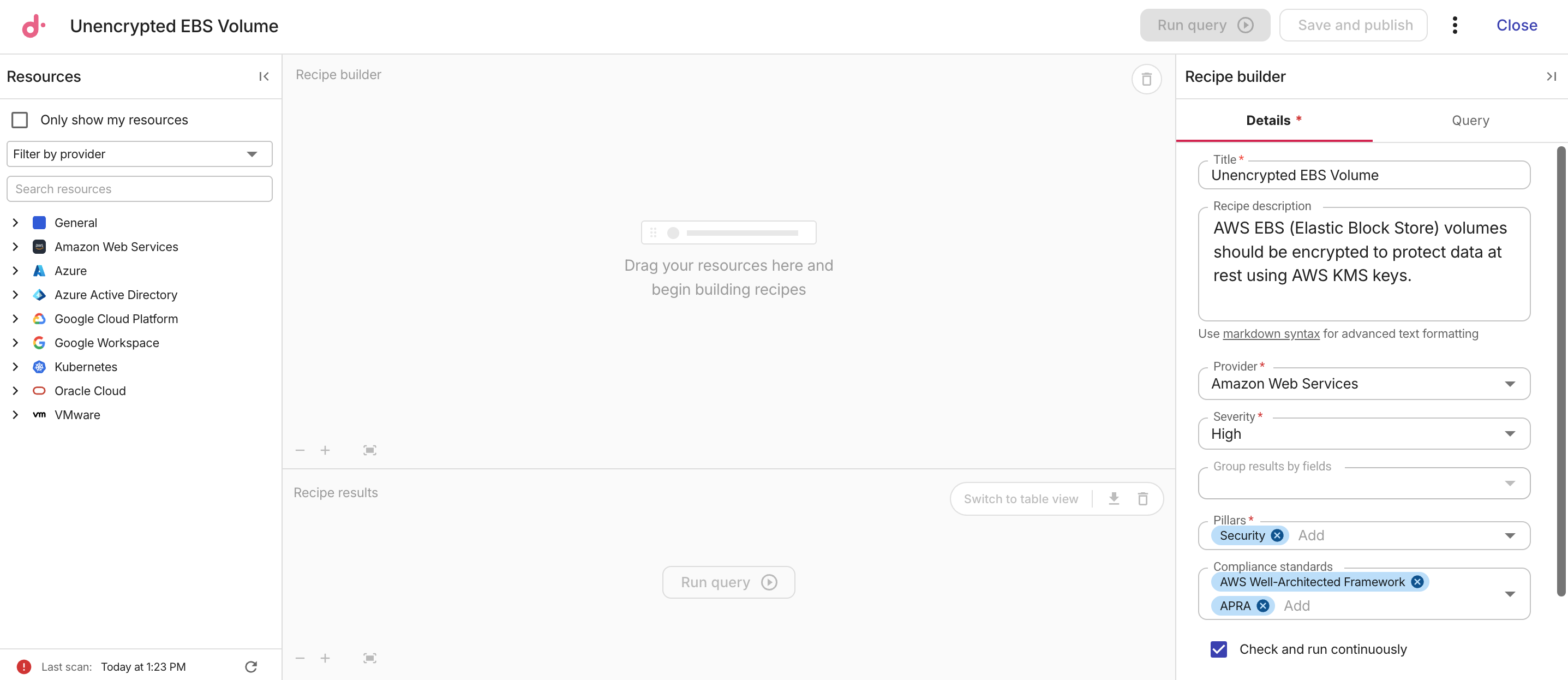Click the app logo in the header
Screen dimensions: 1568x680
[33, 26]
